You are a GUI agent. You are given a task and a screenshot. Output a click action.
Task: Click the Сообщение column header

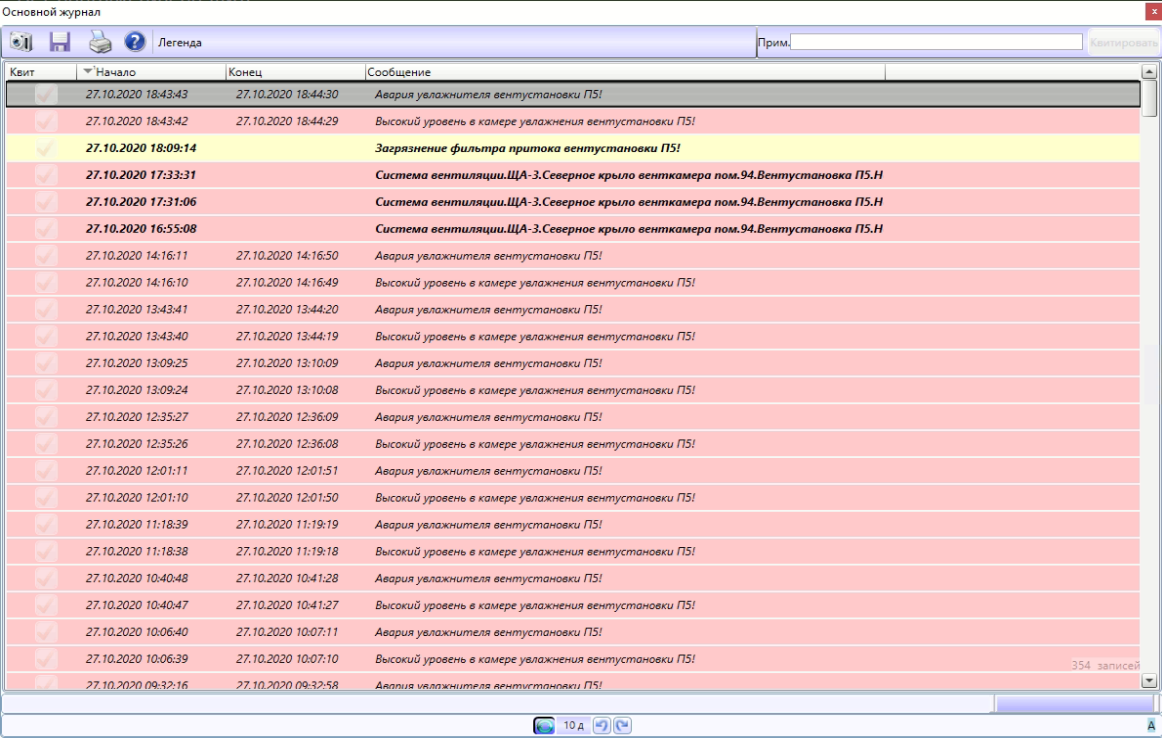point(398,72)
